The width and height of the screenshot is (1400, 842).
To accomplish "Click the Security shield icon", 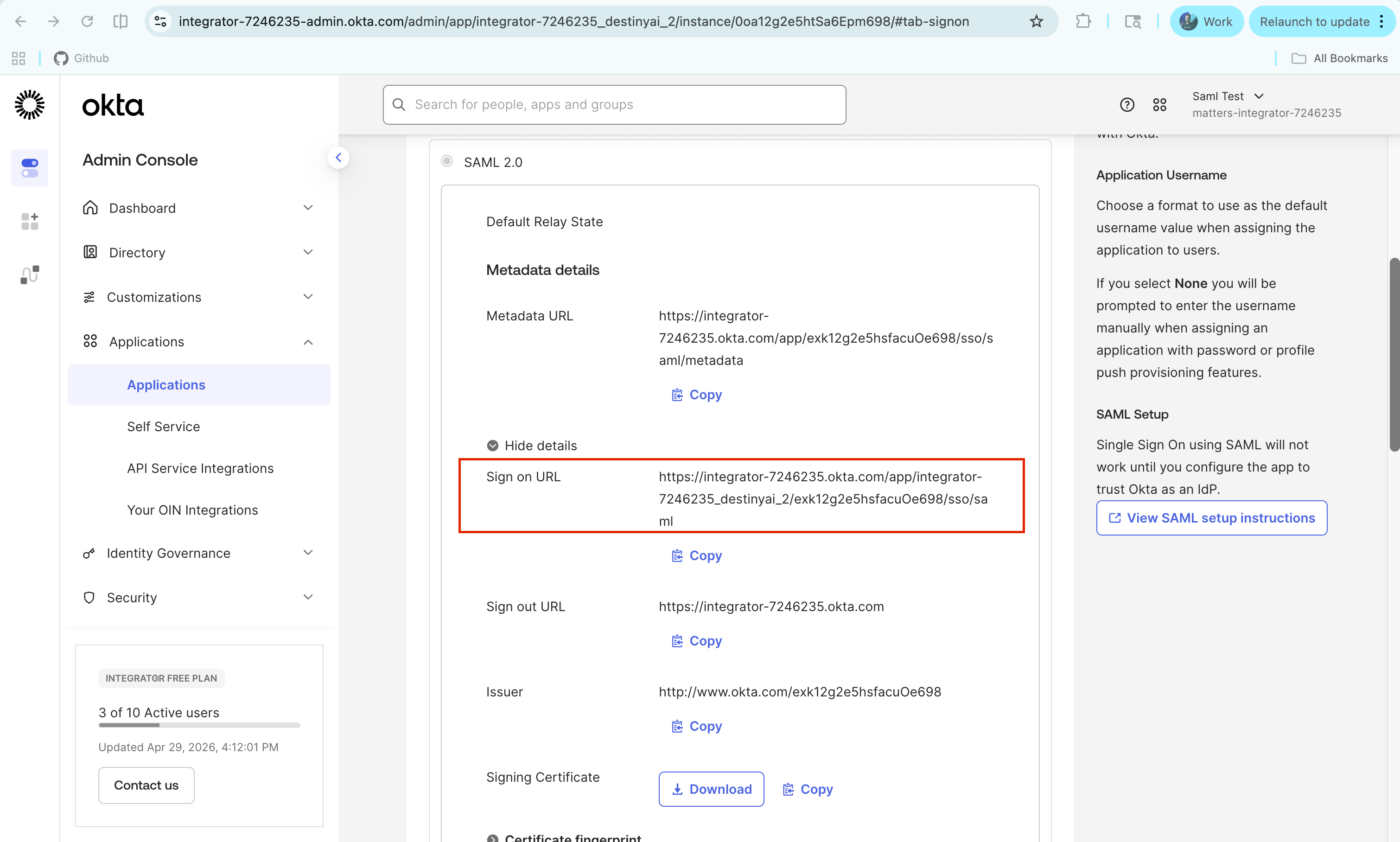I will coord(89,598).
